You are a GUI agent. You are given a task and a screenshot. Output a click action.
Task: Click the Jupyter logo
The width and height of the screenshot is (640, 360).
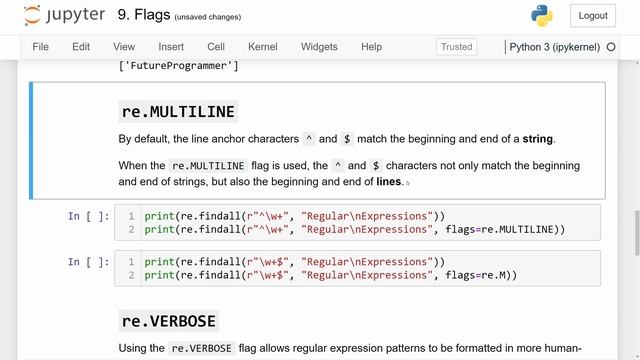pyautogui.click(x=64, y=15)
